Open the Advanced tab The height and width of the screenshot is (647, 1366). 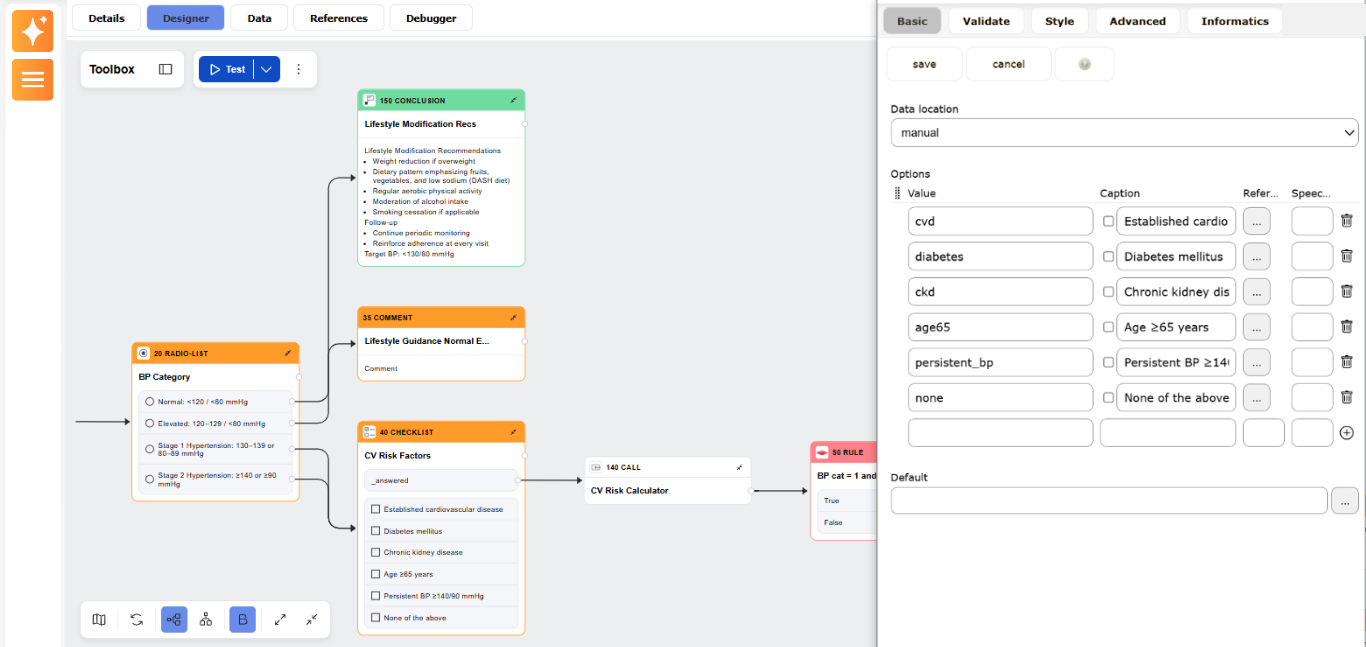click(1138, 21)
